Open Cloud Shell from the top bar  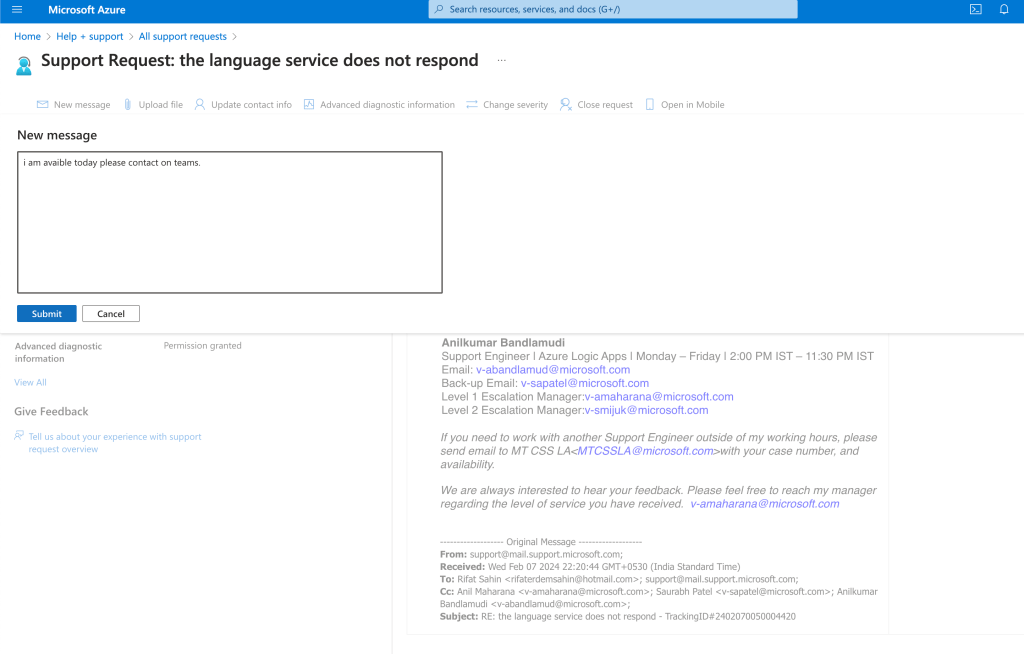(x=976, y=9)
